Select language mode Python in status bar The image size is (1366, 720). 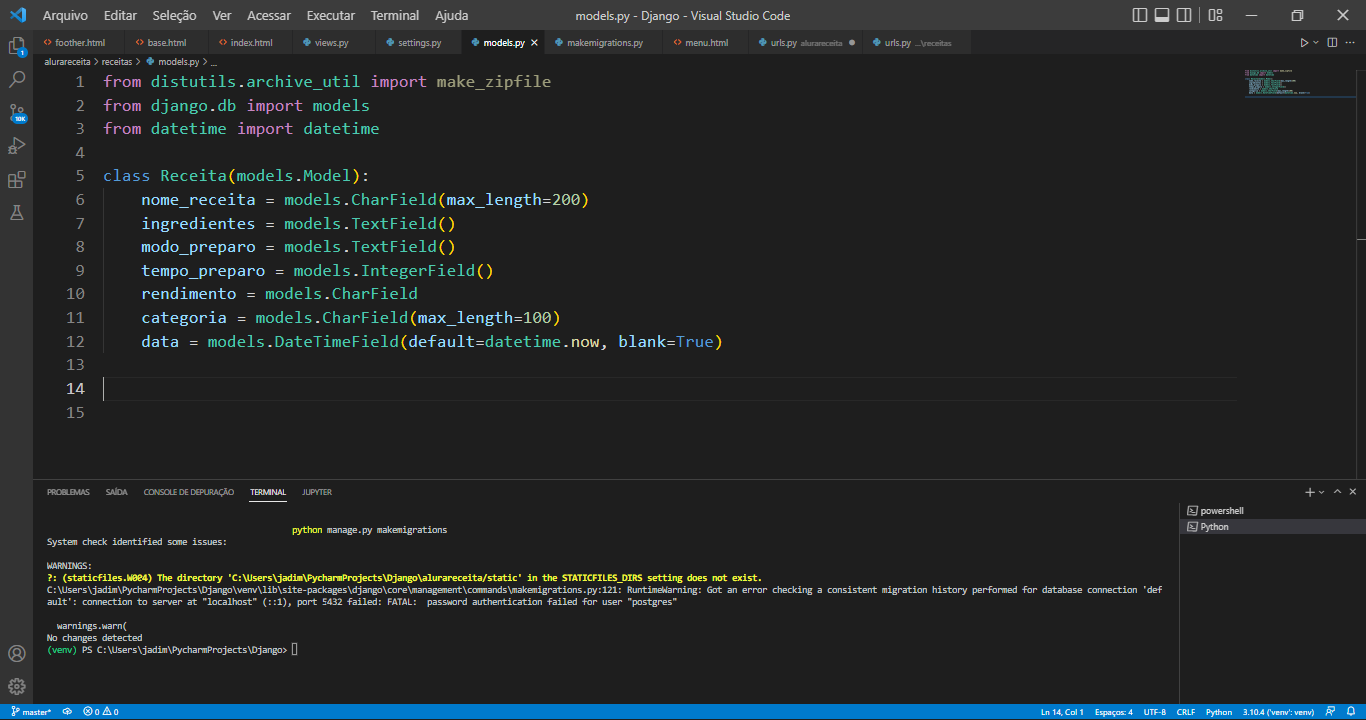coord(1219,712)
